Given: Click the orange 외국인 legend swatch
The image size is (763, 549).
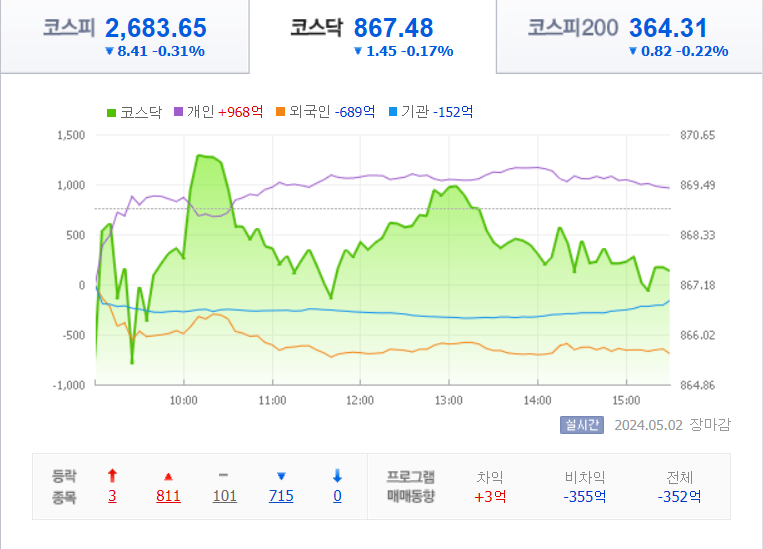Looking at the screenshot, I should 280,112.
